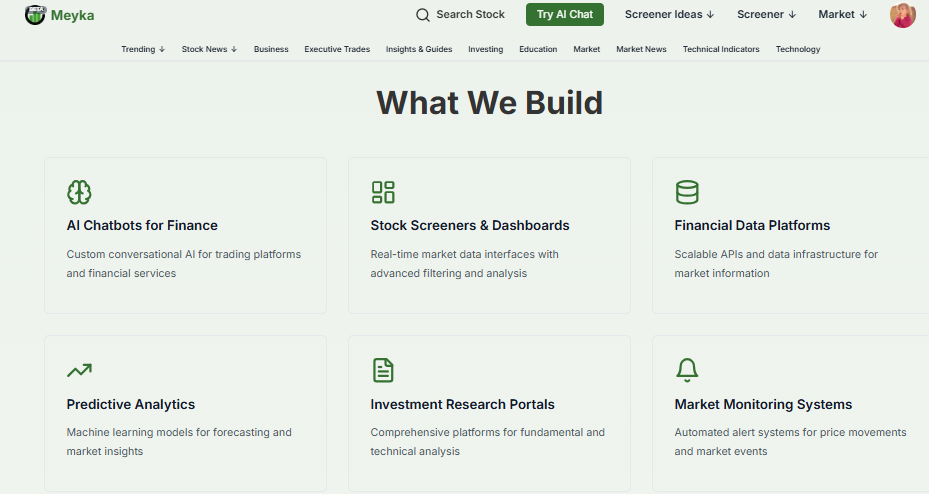Open the Market dropdown in header

point(842,14)
